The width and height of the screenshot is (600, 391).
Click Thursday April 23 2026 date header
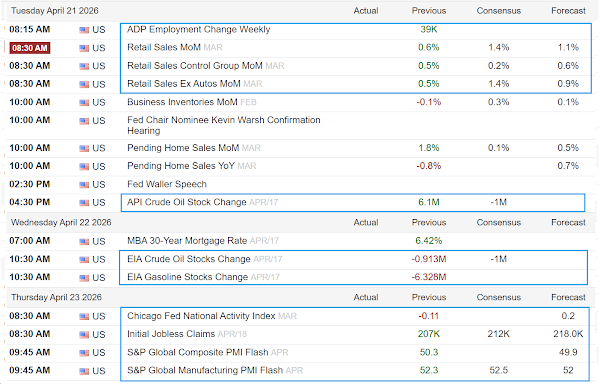coord(56,297)
